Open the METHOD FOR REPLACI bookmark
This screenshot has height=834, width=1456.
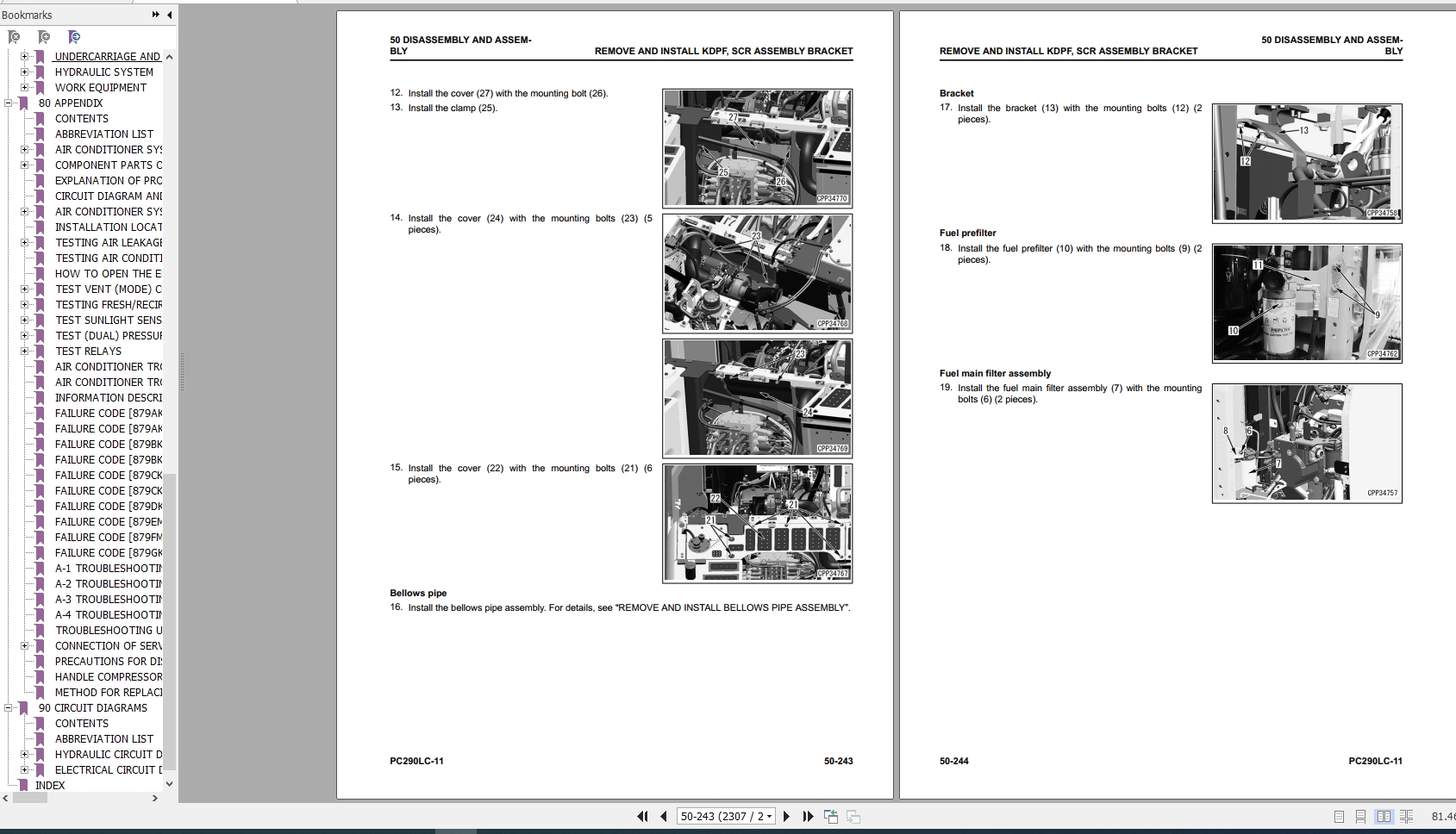pos(109,693)
